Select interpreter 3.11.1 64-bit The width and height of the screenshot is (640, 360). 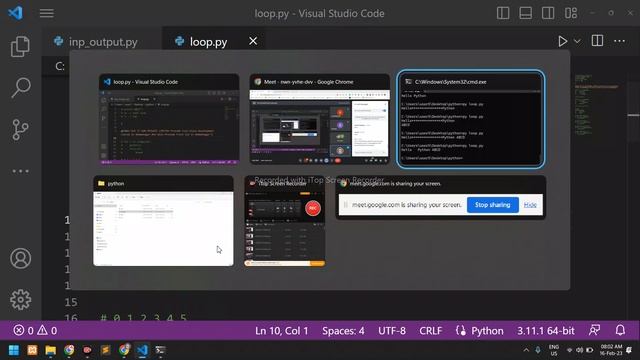click(x=546, y=331)
